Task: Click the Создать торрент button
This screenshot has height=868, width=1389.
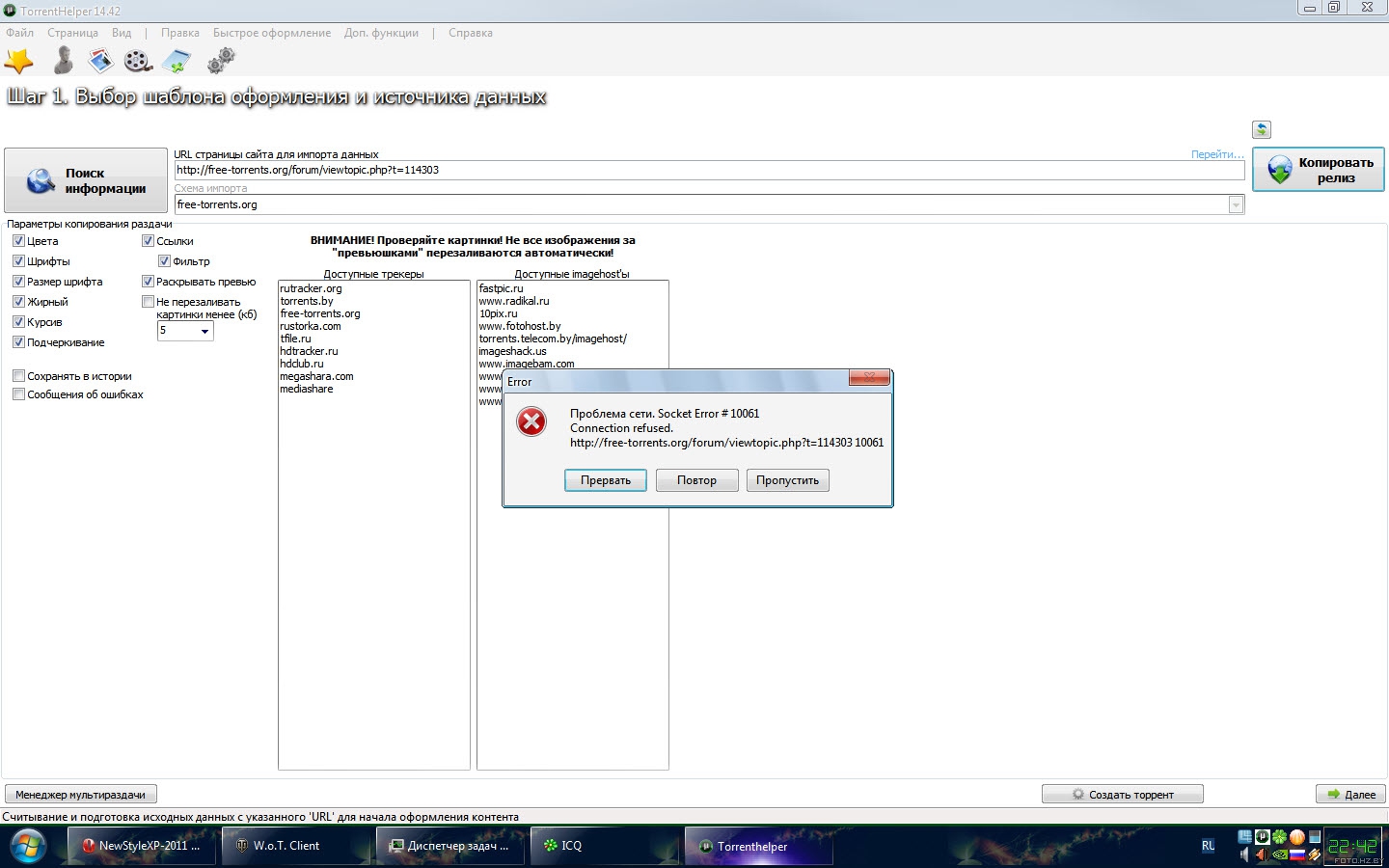Action: tap(1122, 795)
